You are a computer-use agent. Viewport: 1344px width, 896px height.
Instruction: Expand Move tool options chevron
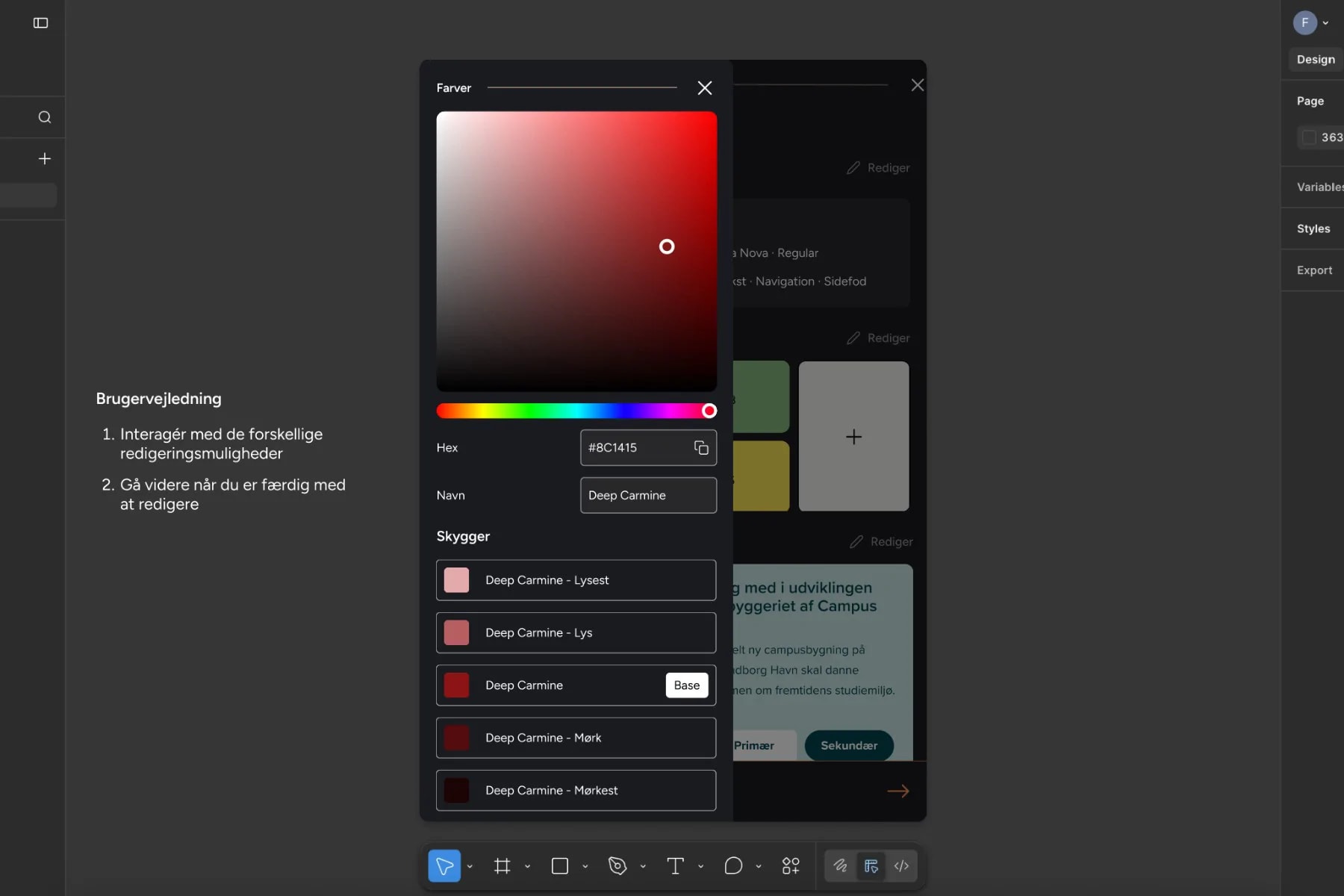(470, 867)
